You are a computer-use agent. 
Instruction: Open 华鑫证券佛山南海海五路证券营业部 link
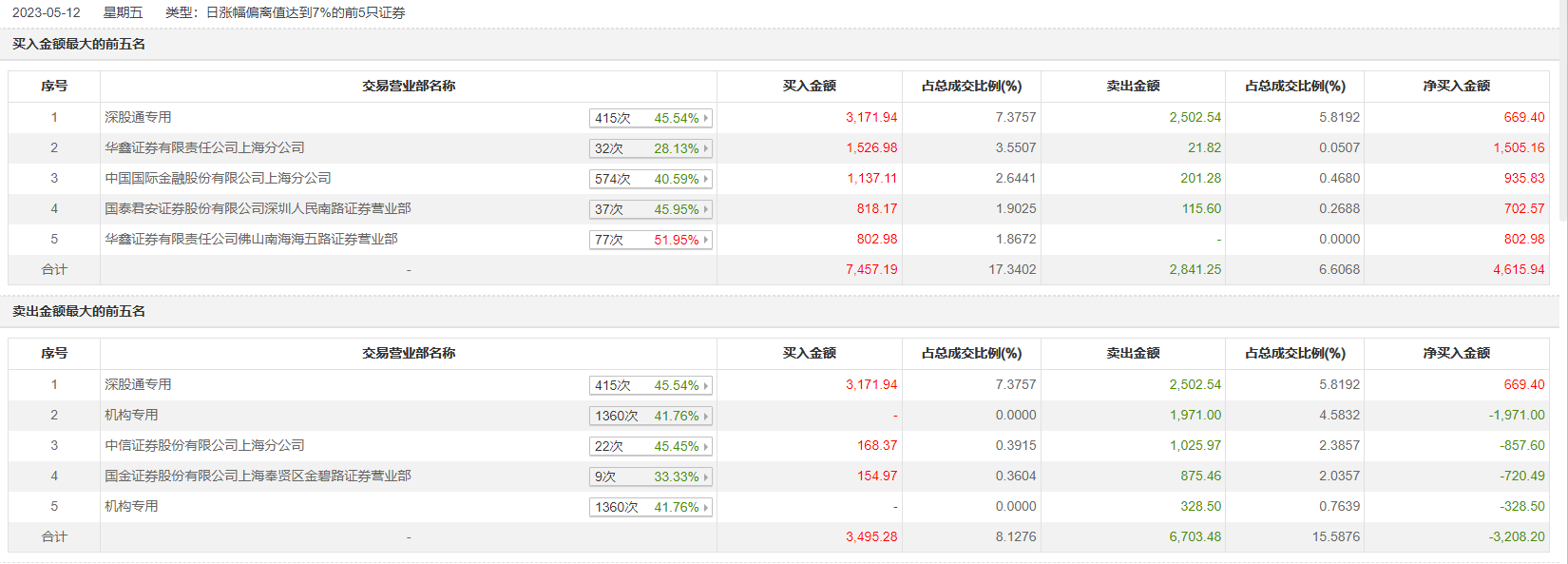point(251,239)
